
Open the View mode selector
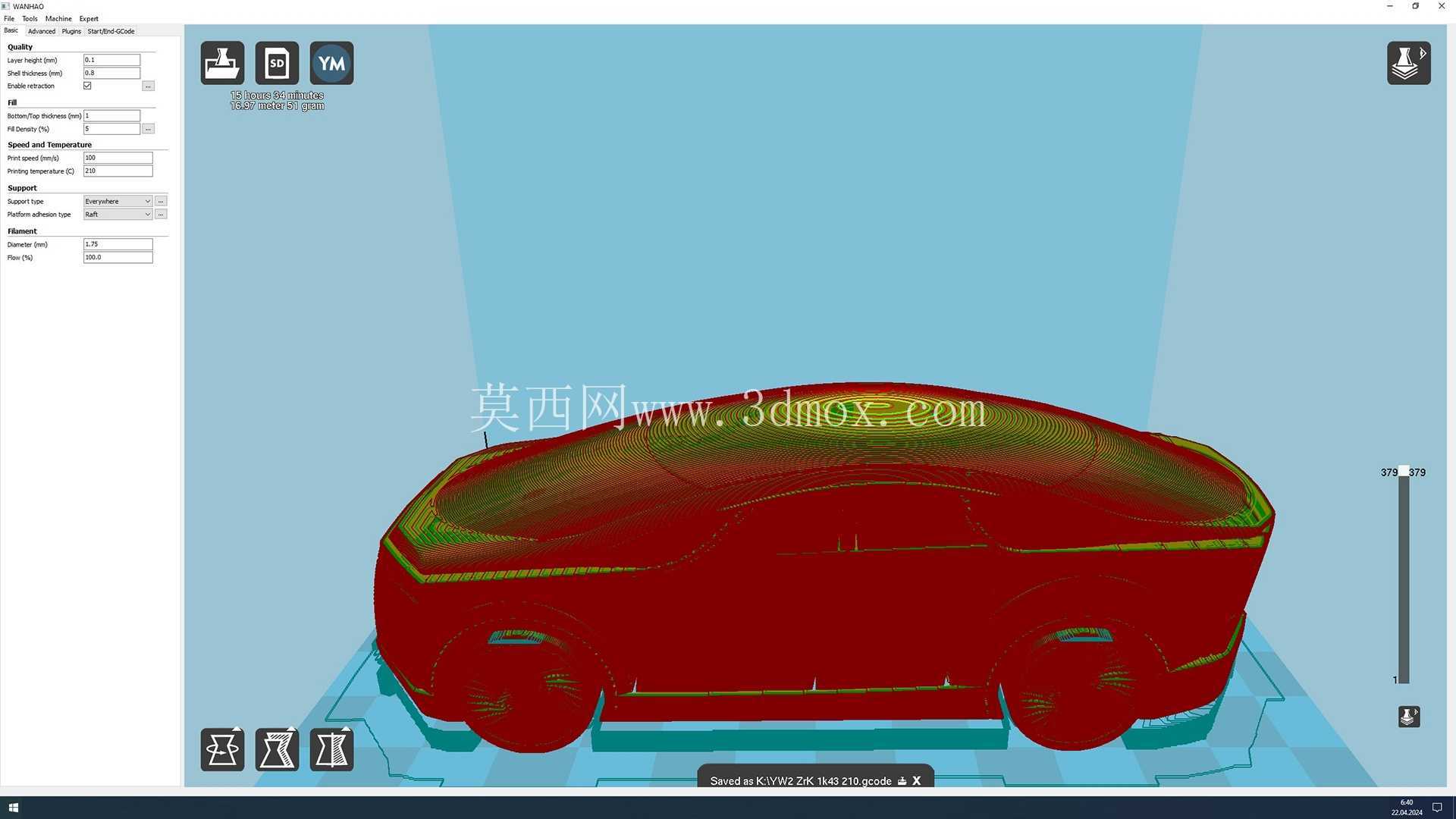coord(1408,63)
